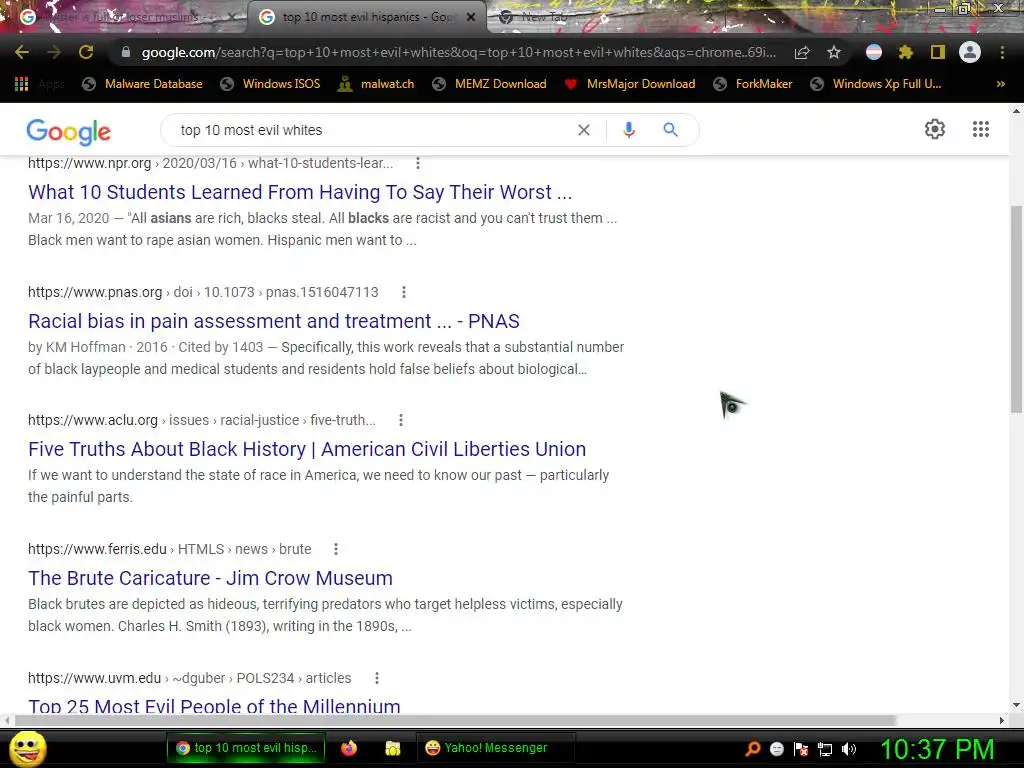The width and height of the screenshot is (1024, 768).
Task: Open 'The Brute Caricature - Jim Crow Museum' result
Action: tap(210, 578)
